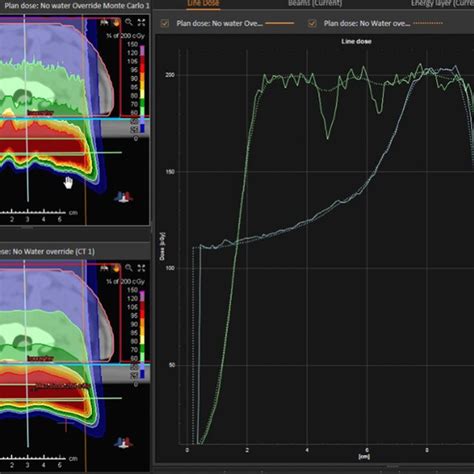
Task: Maximize the CT 1 dose view with the expand icon
Action: coord(141,268)
